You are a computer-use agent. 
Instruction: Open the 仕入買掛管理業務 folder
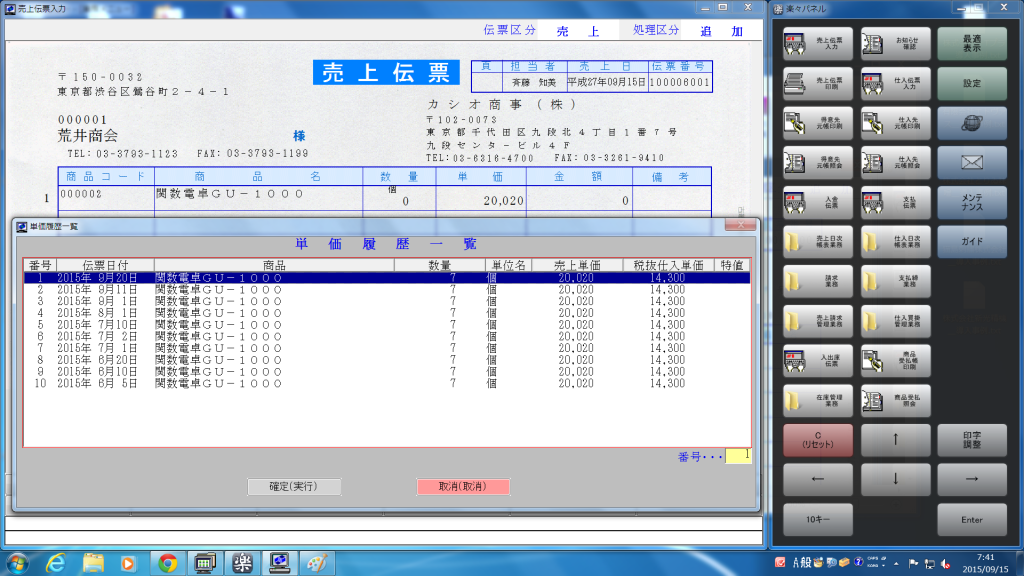(x=895, y=321)
